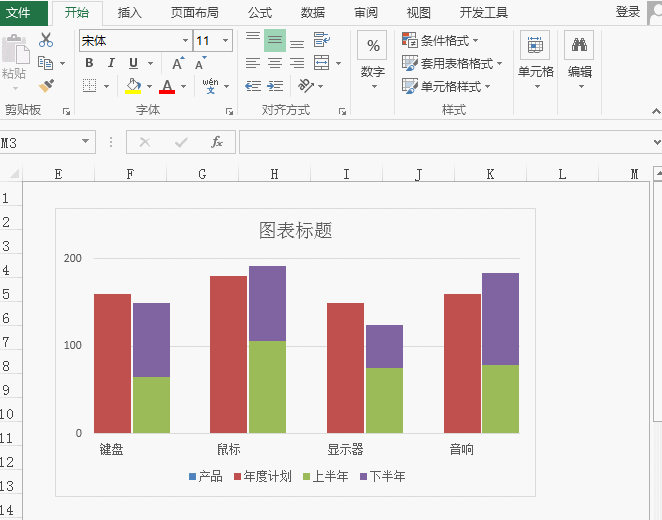The image size is (662, 520).
Task: Click the Merge and Center icon
Action: (x=322, y=63)
